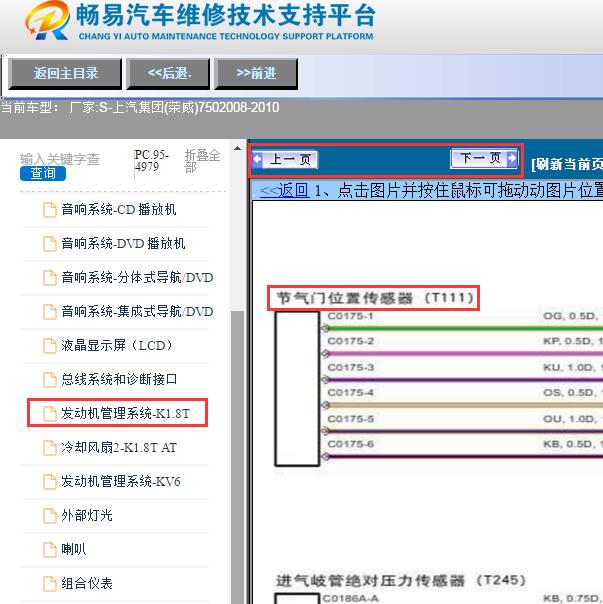Go back with <<后退 button
The height and width of the screenshot is (604, 603).
[x=168, y=73]
